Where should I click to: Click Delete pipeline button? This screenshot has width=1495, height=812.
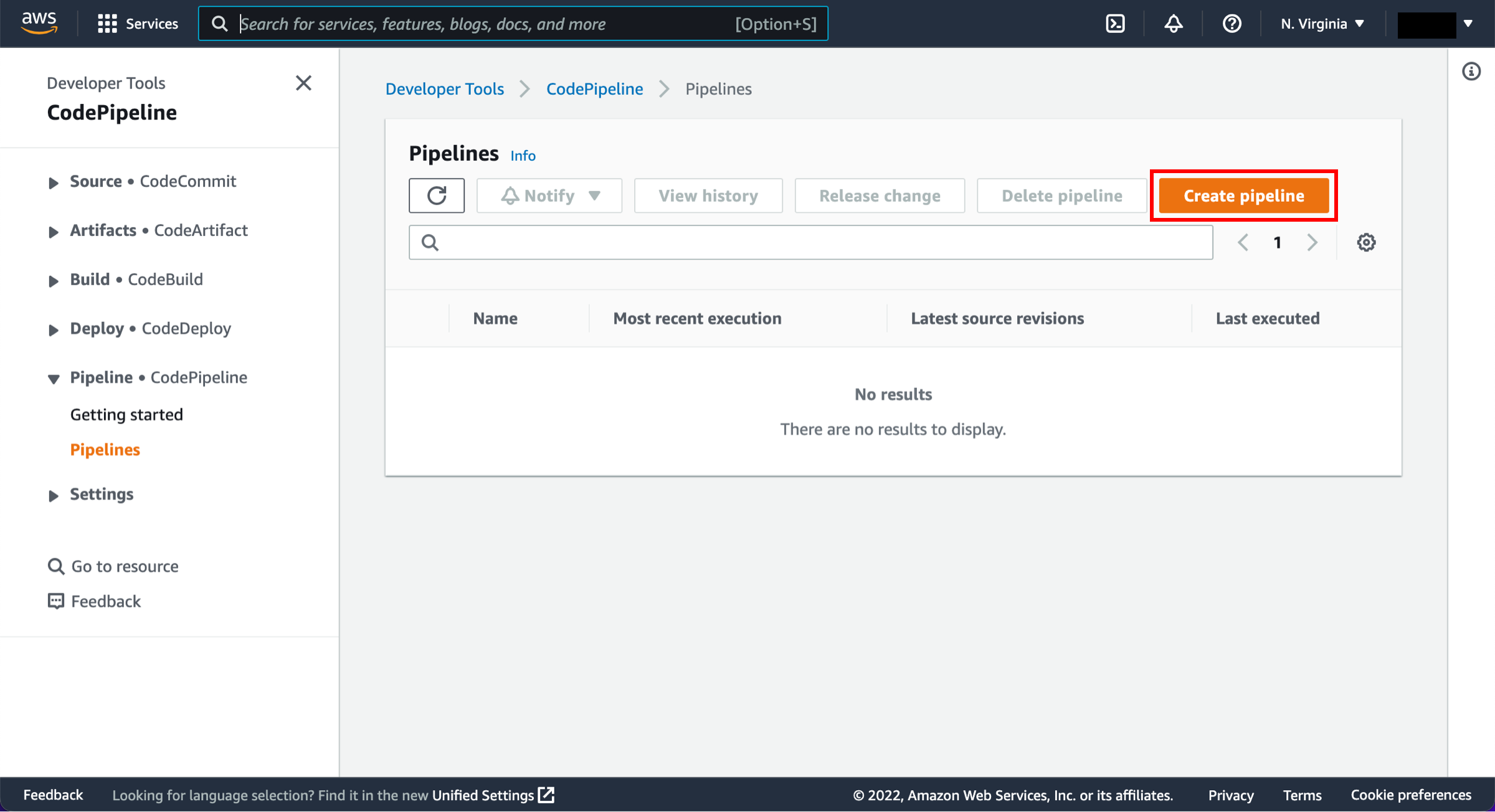point(1062,196)
